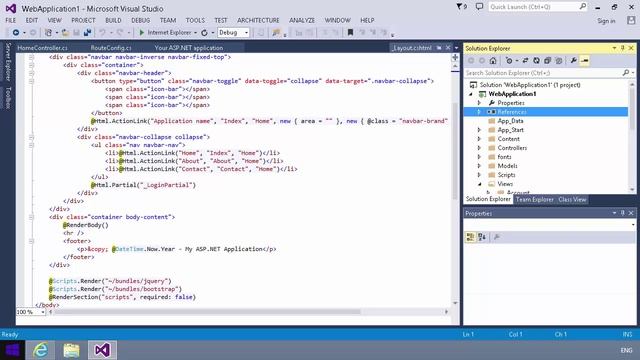Screen dimensions: 640x360
Task: Click the Solution Explorer Refresh icon
Action: pos(536,61)
